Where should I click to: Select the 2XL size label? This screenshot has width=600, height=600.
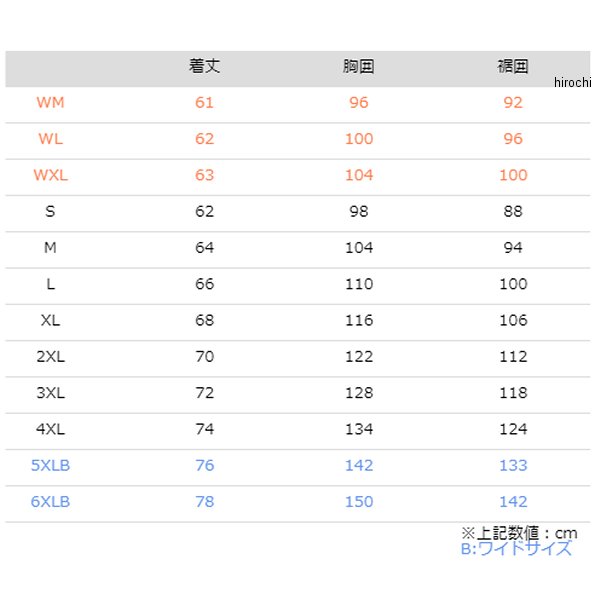[x=50, y=357]
